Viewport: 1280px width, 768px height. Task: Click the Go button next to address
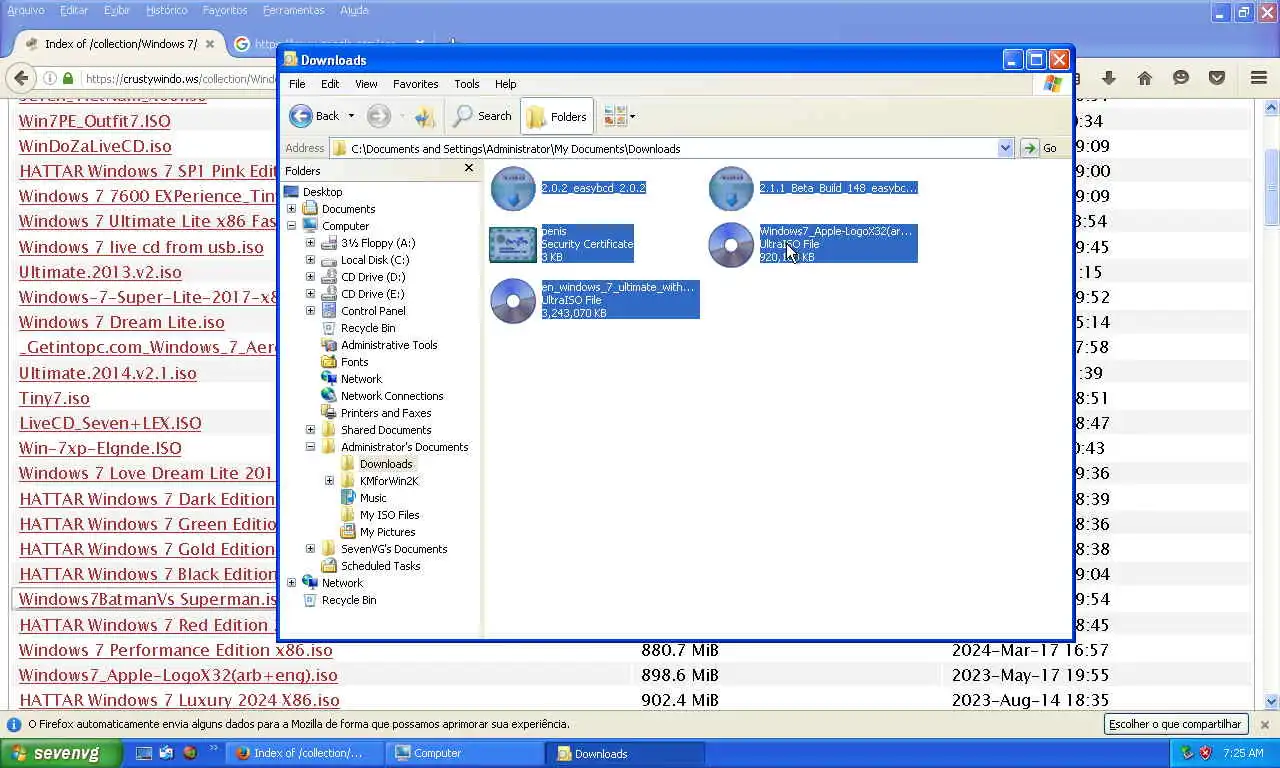[x=1040, y=148]
